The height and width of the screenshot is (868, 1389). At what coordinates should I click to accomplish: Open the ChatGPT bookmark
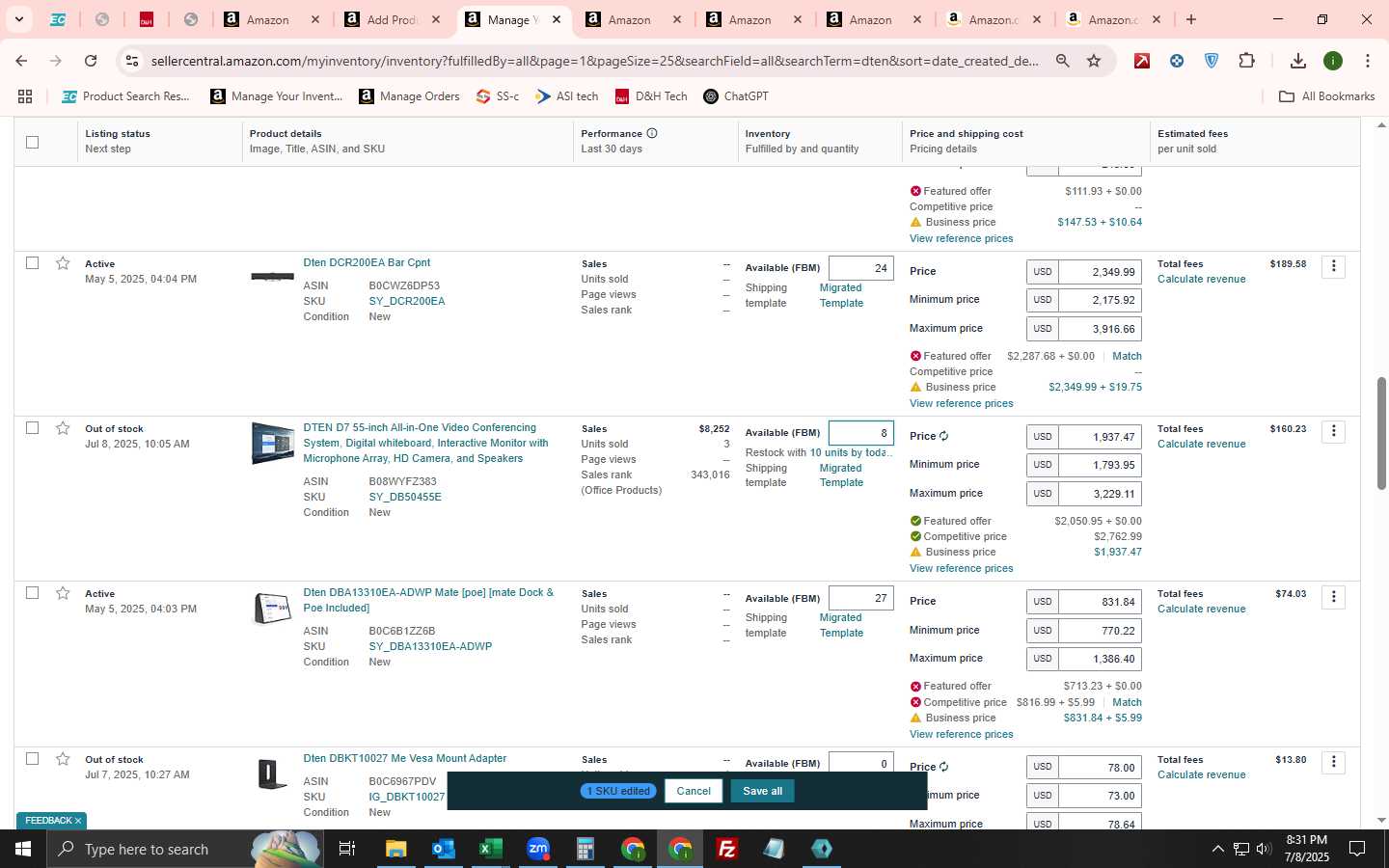(736, 96)
